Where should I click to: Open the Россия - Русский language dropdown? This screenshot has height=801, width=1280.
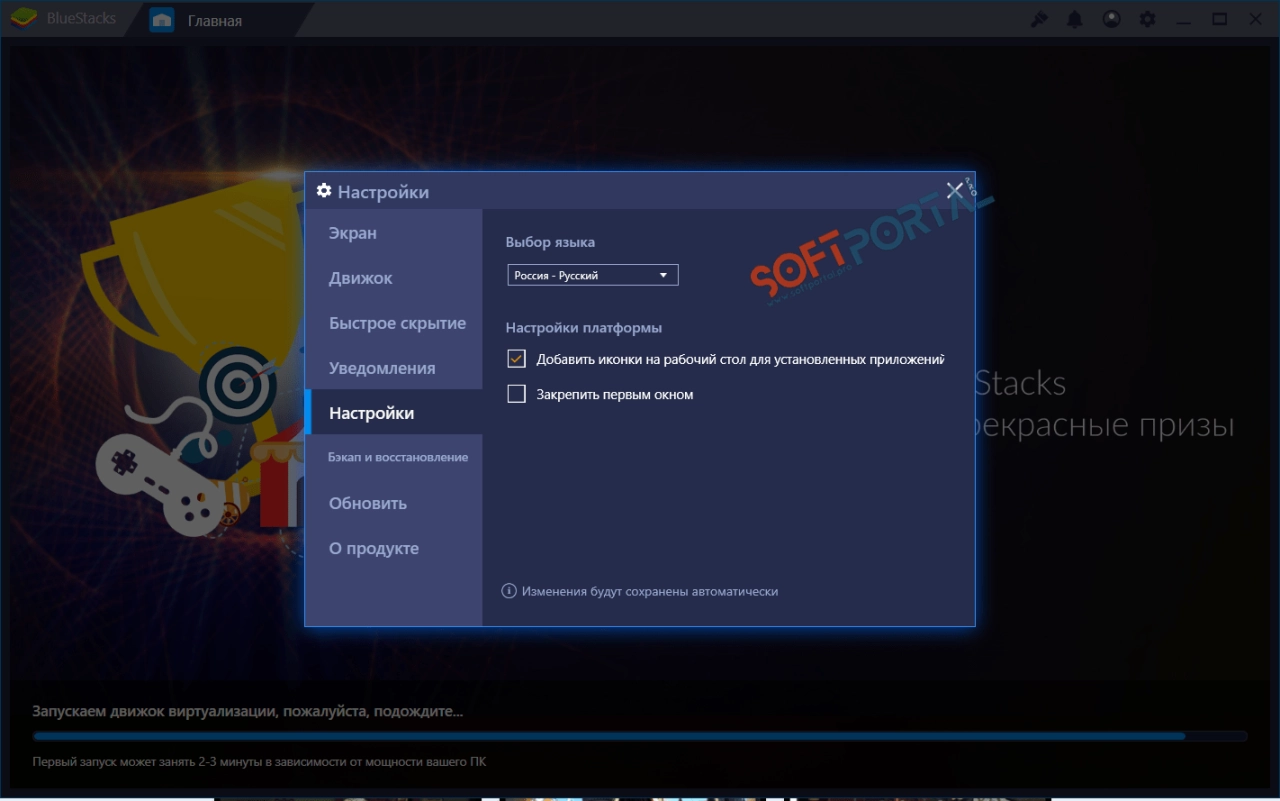(593, 275)
